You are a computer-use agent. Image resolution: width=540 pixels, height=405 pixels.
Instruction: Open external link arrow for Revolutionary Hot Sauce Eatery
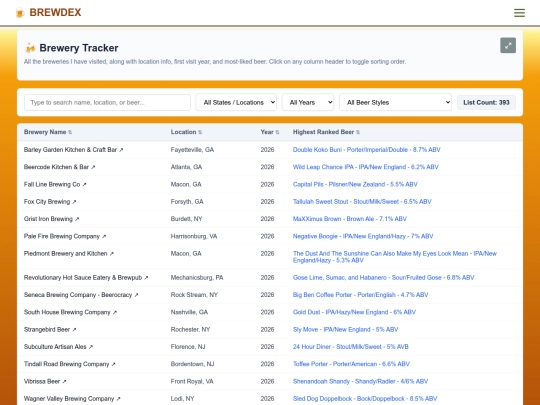(146, 278)
